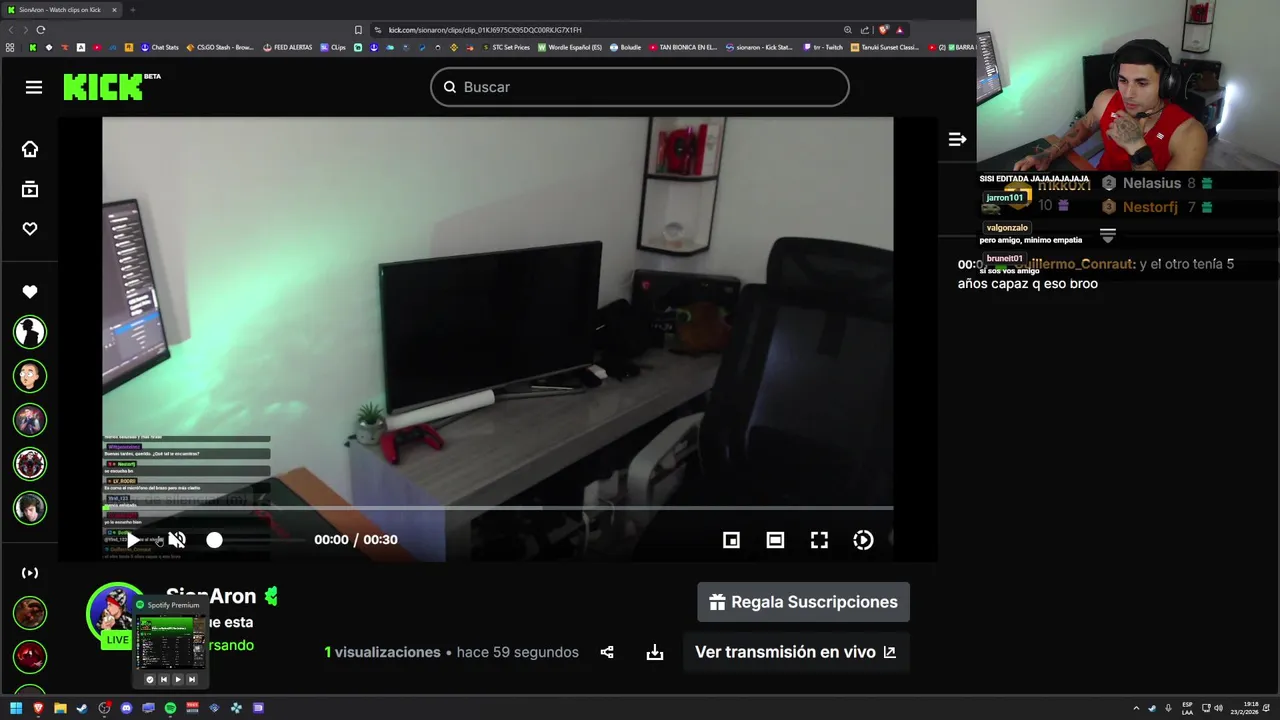The image size is (1280, 720).
Task: Open a new browser tab
Action: pyautogui.click(x=132, y=10)
